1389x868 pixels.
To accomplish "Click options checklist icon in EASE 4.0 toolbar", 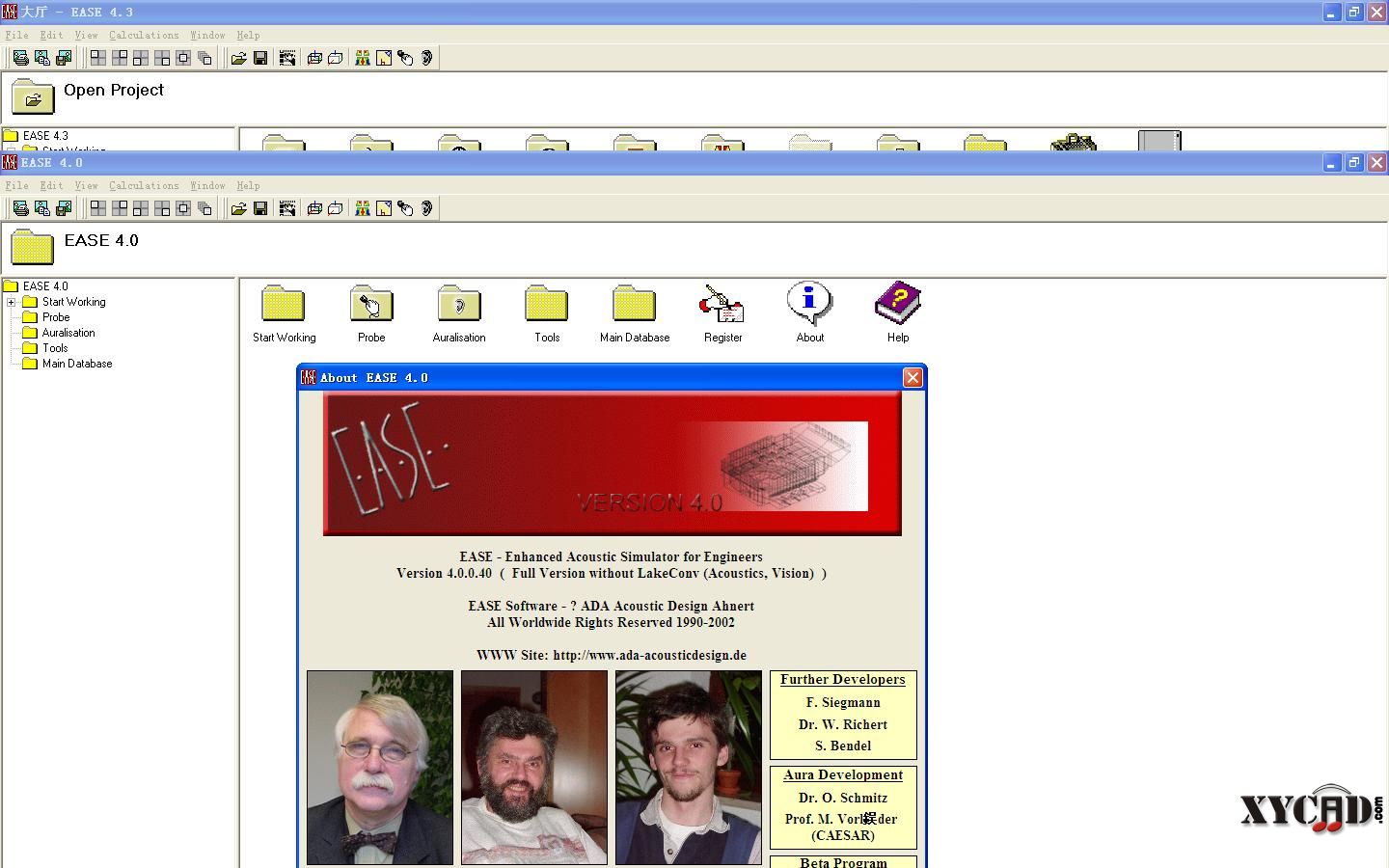I will (x=286, y=208).
